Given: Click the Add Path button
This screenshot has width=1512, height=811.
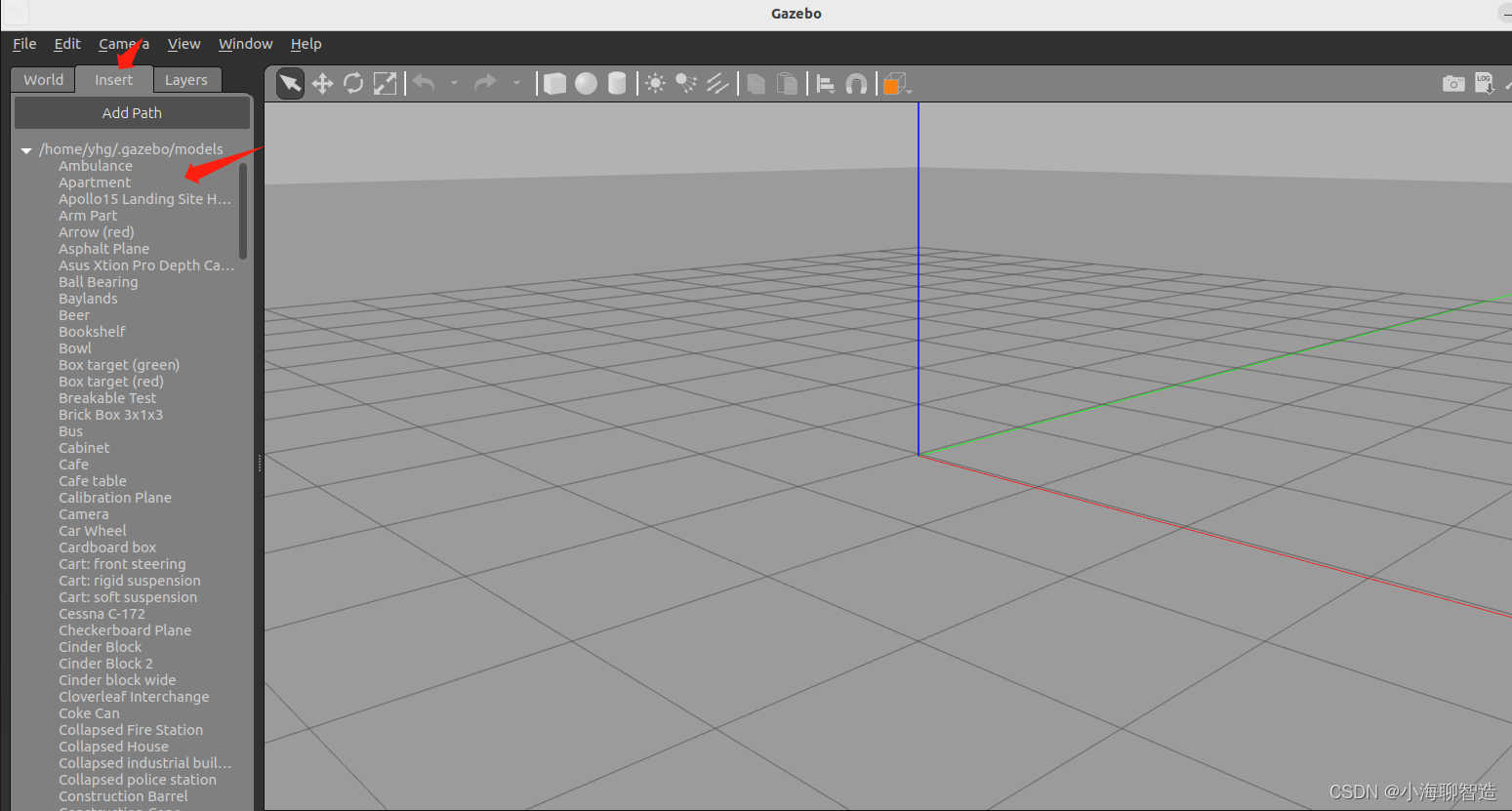Looking at the screenshot, I should (x=132, y=113).
